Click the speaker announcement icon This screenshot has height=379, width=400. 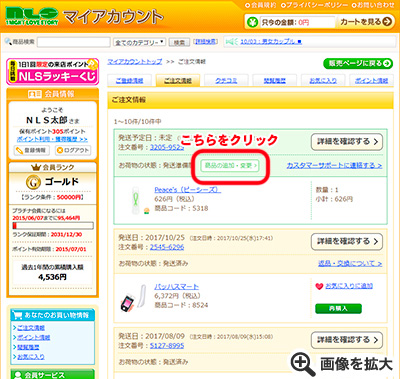point(232,42)
